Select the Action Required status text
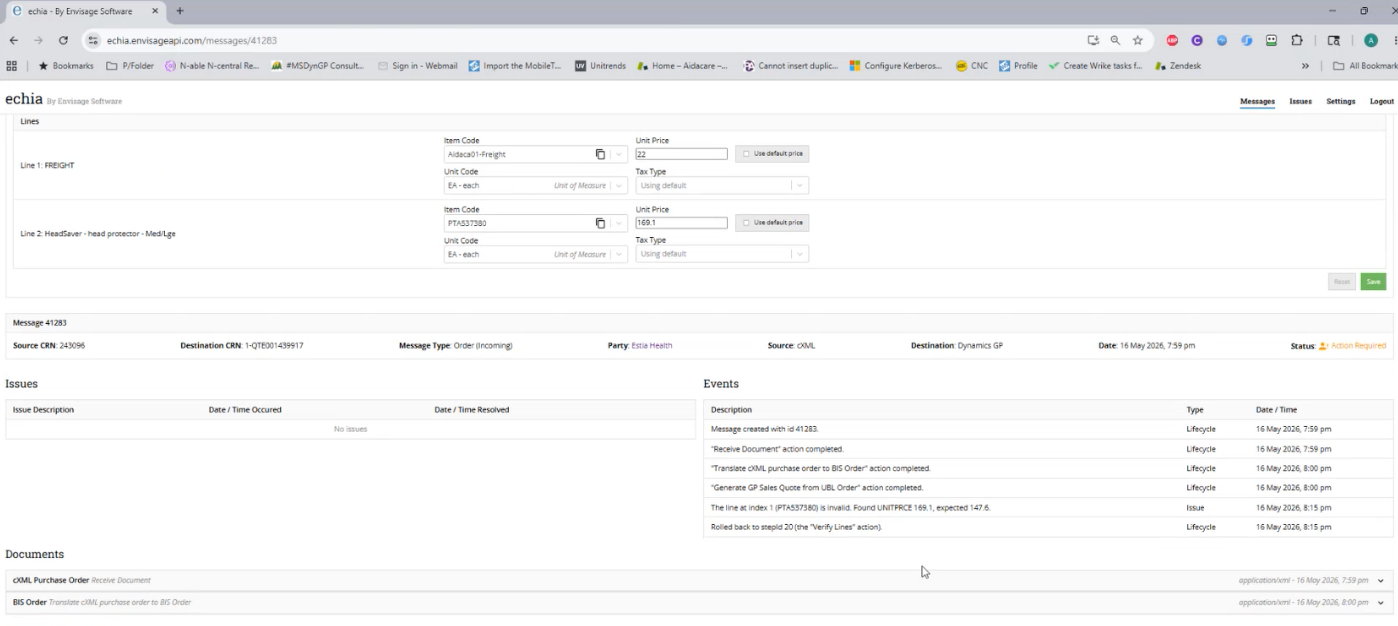 [1358, 345]
